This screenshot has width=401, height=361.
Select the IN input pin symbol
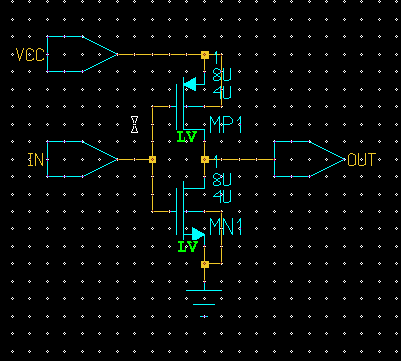82,159
